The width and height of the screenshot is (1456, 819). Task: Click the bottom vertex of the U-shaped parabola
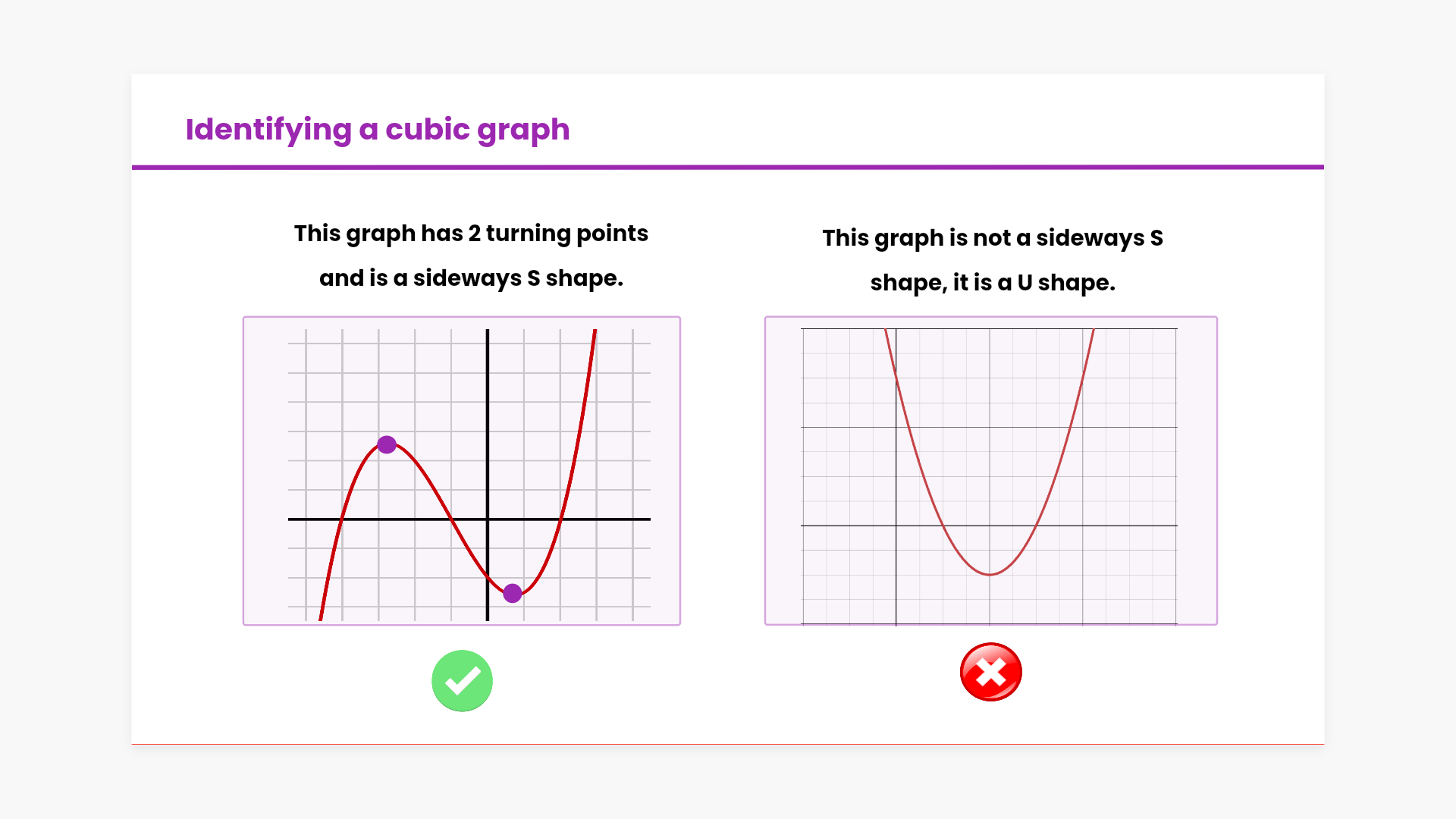click(990, 574)
